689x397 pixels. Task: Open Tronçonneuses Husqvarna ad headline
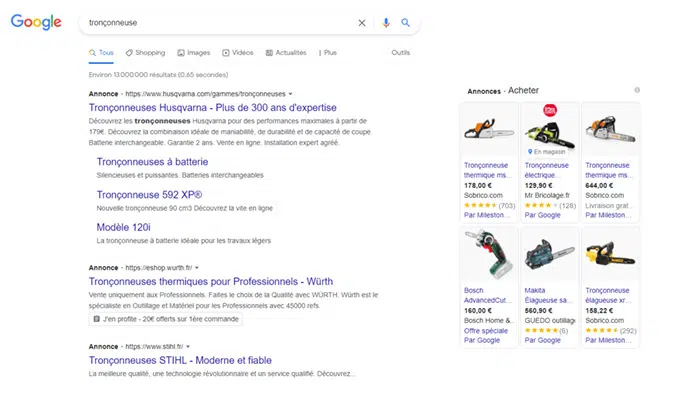click(x=213, y=108)
